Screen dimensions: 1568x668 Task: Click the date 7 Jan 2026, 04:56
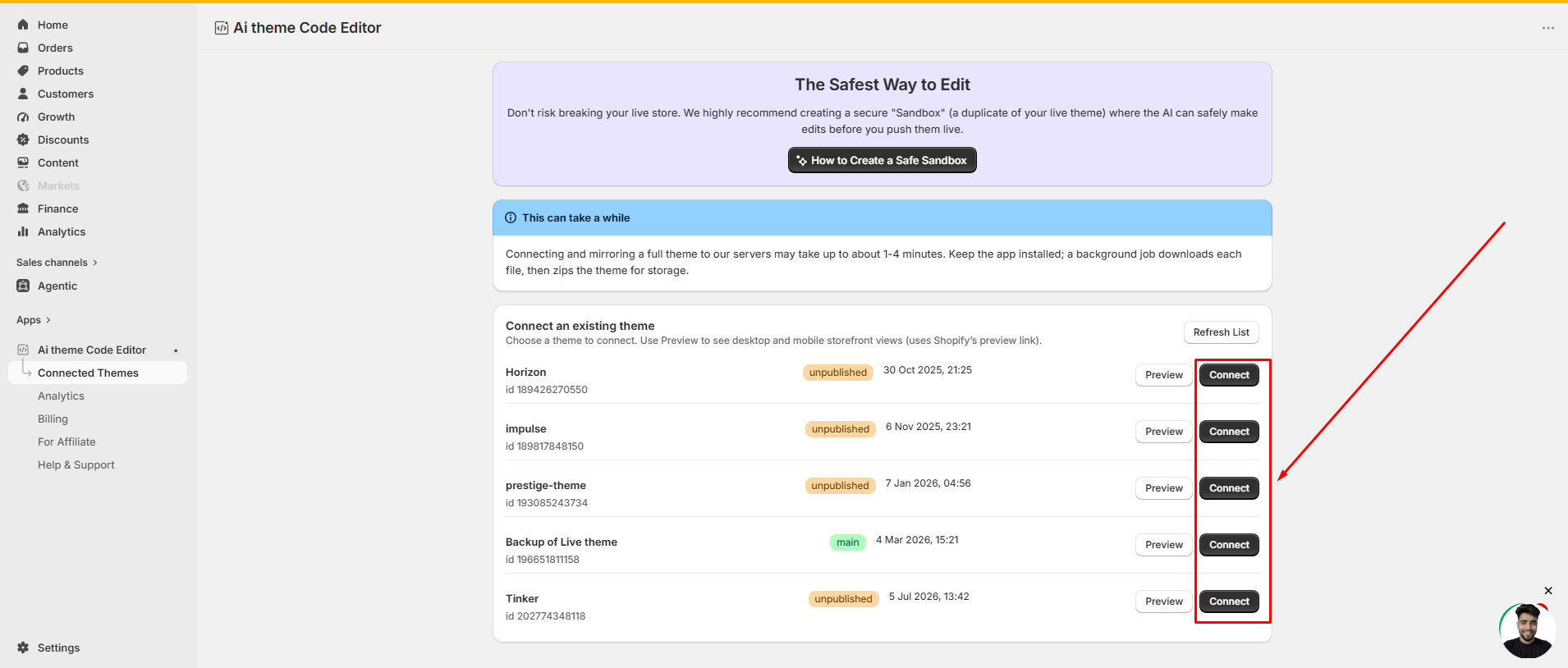pyautogui.click(x=928, y=483)
